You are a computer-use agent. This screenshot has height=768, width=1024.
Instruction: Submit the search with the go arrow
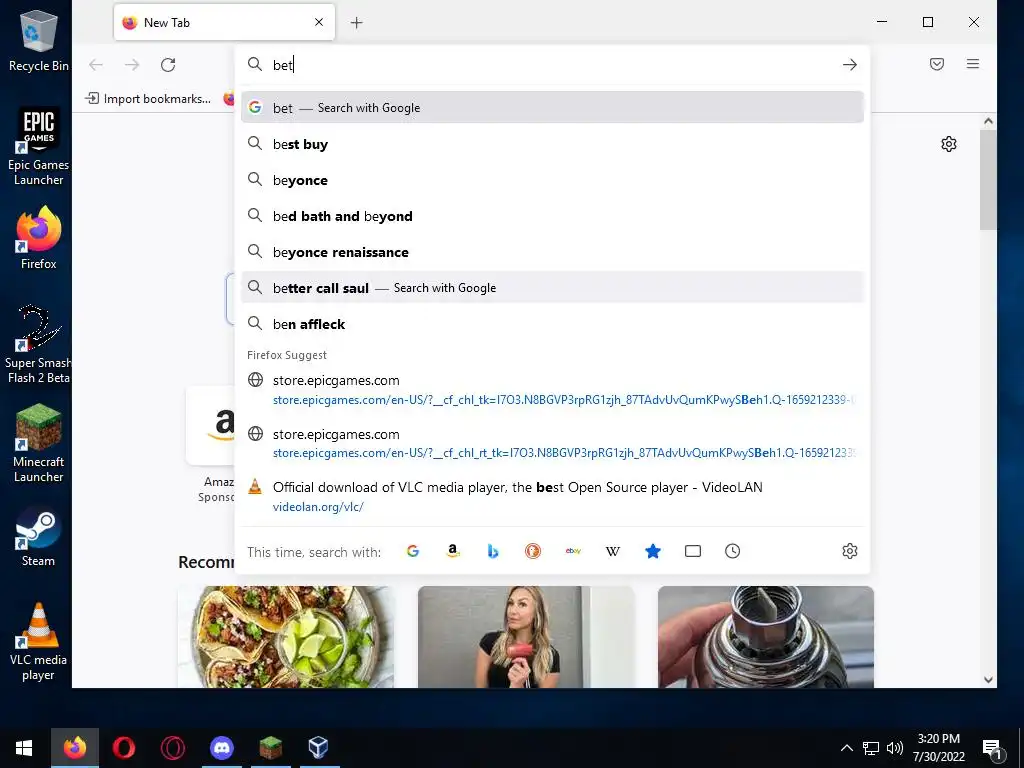click(x=850, y=65)
